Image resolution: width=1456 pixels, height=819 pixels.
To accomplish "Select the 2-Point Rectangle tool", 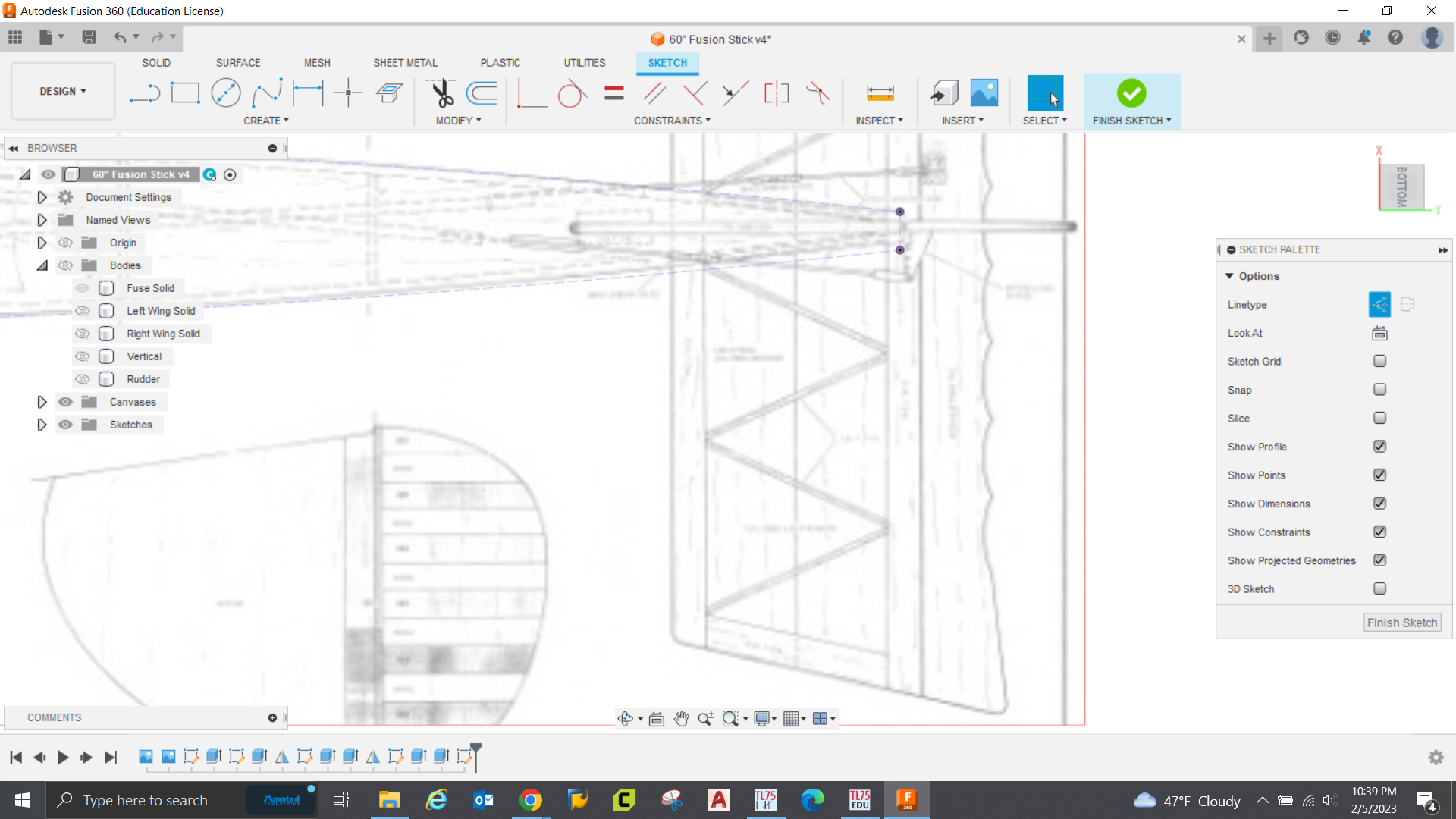I will pos(185,93).
